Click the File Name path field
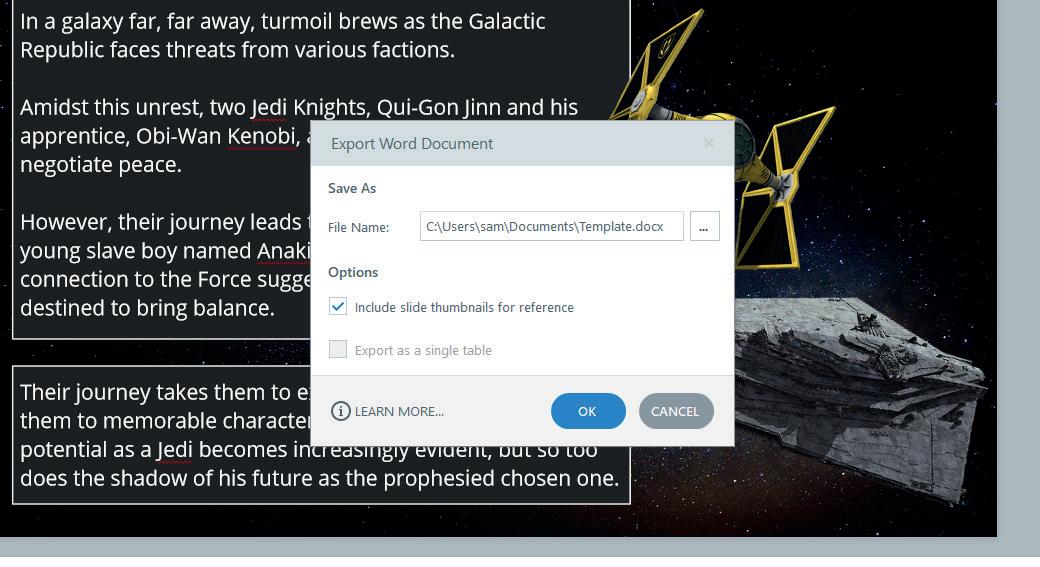This screenshot has width=1040, height=567. click(x=551, y=226)
